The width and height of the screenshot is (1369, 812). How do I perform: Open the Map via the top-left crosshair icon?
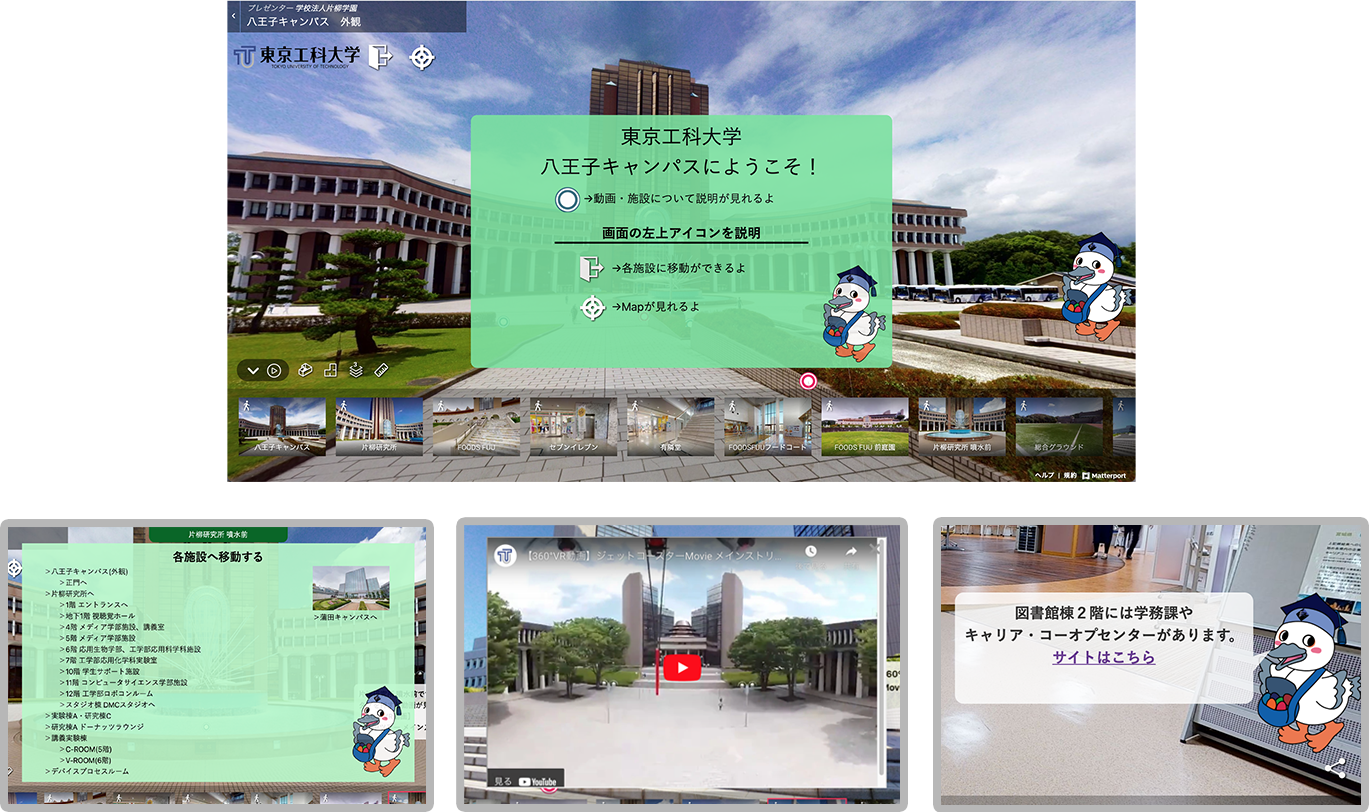coord(422,57)
